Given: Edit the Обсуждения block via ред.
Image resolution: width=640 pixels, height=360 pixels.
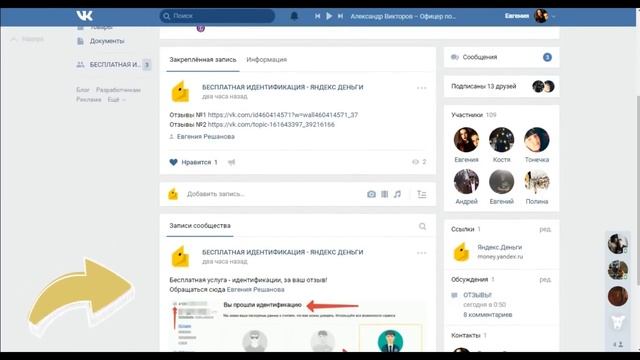Looking at the screenshot, I should point(545,280).
